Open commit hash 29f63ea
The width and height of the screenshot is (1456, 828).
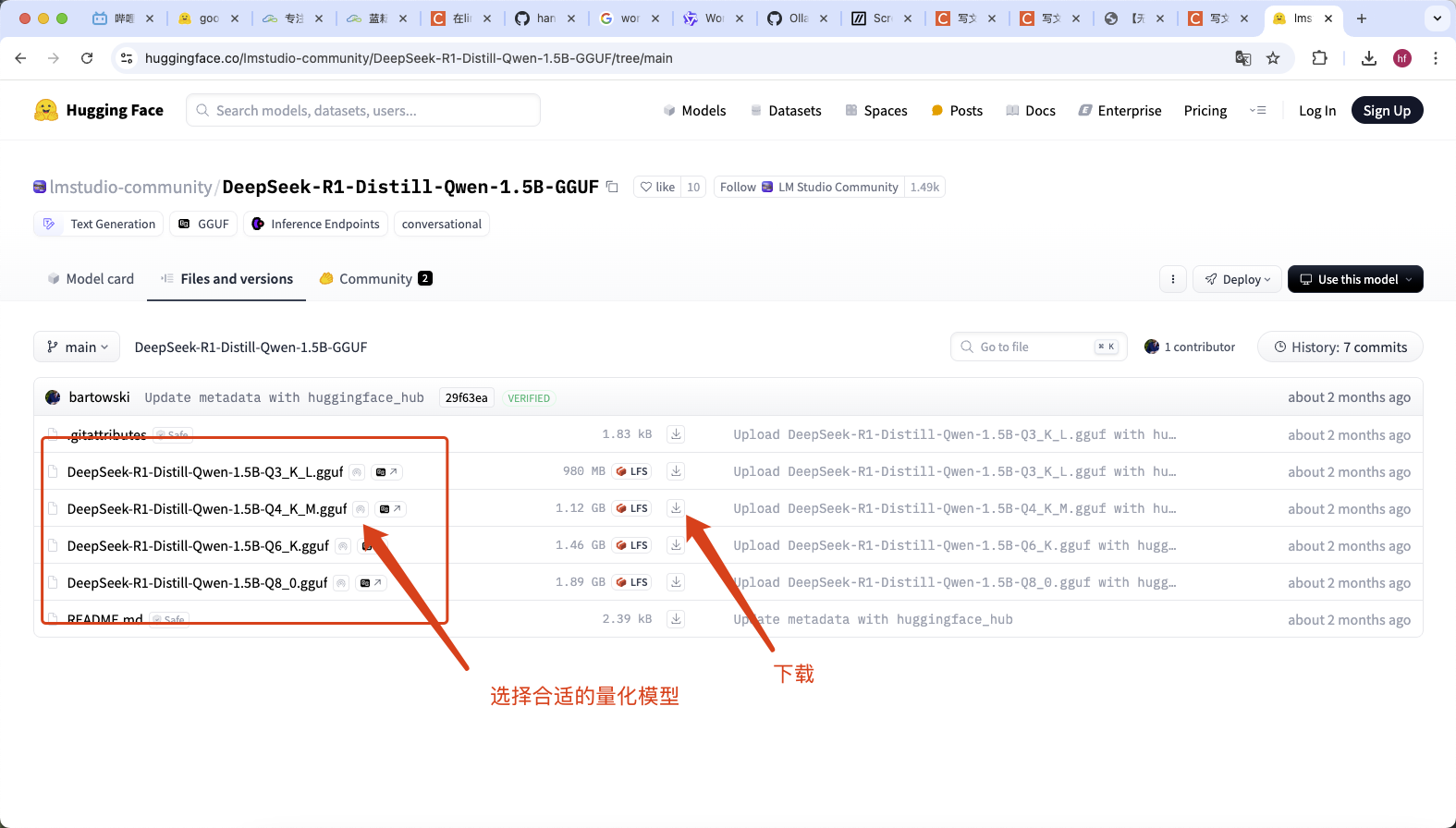[466, 397]
